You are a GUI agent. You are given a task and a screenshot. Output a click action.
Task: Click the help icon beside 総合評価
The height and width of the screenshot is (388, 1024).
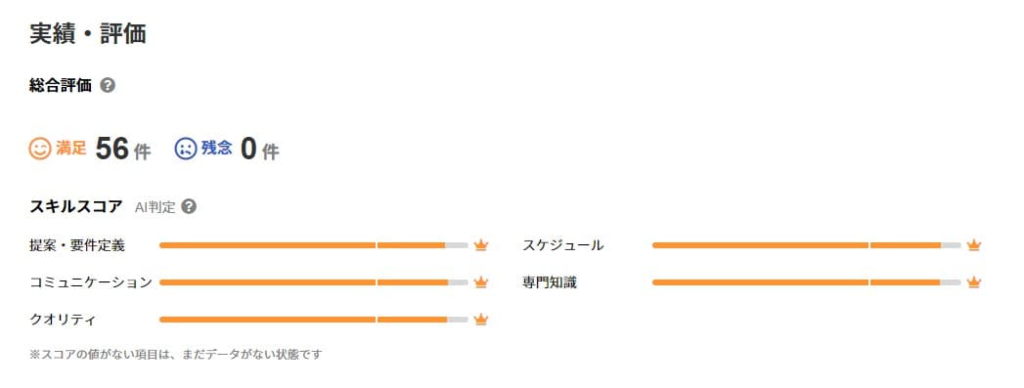pyautogui.click(x=108, y=86)
